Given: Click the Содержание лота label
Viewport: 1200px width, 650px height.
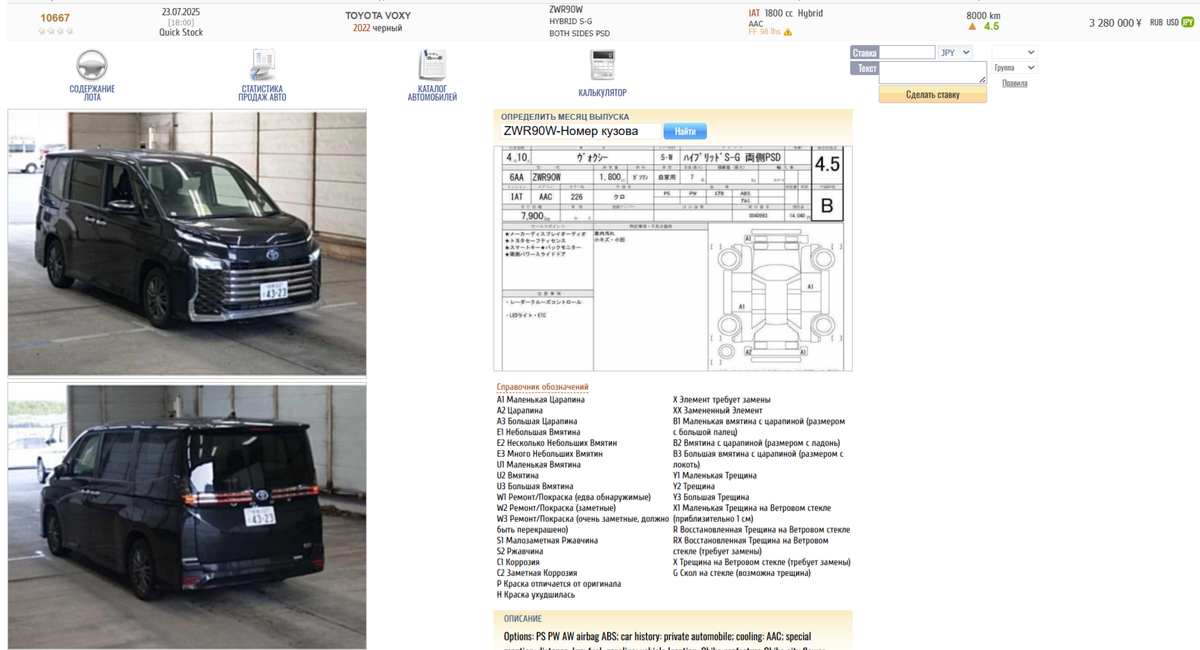Looking at the screenshot, I should 92,93.
